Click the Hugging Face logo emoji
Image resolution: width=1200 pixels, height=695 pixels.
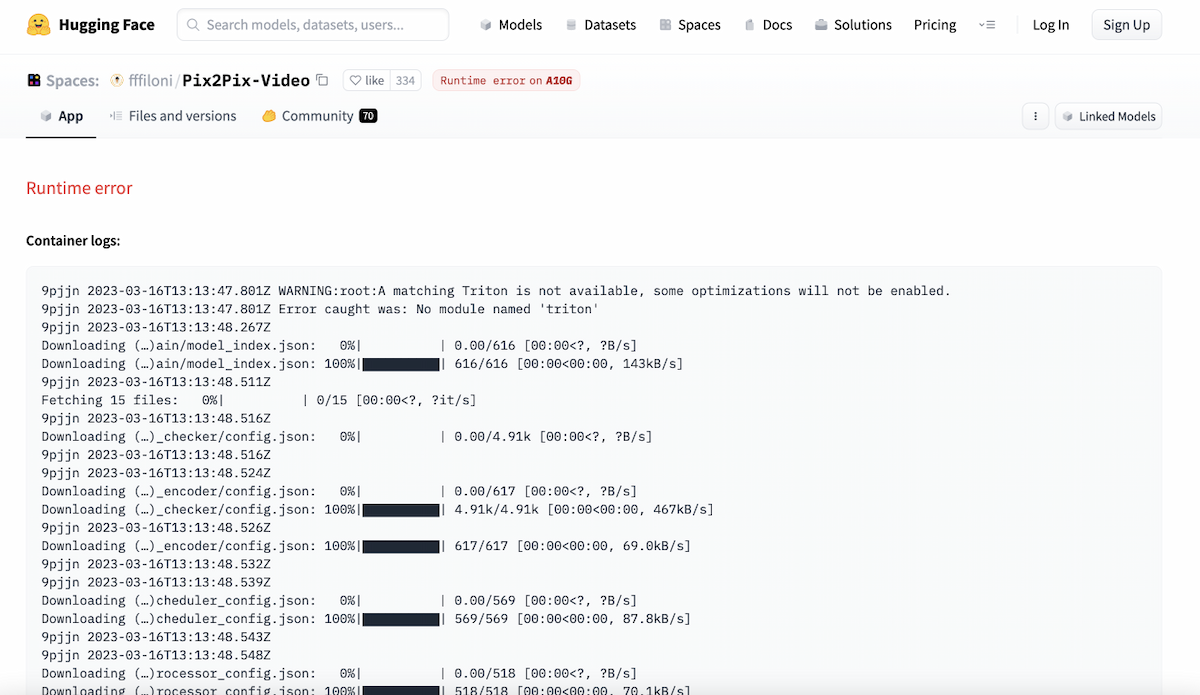point(39,24)
